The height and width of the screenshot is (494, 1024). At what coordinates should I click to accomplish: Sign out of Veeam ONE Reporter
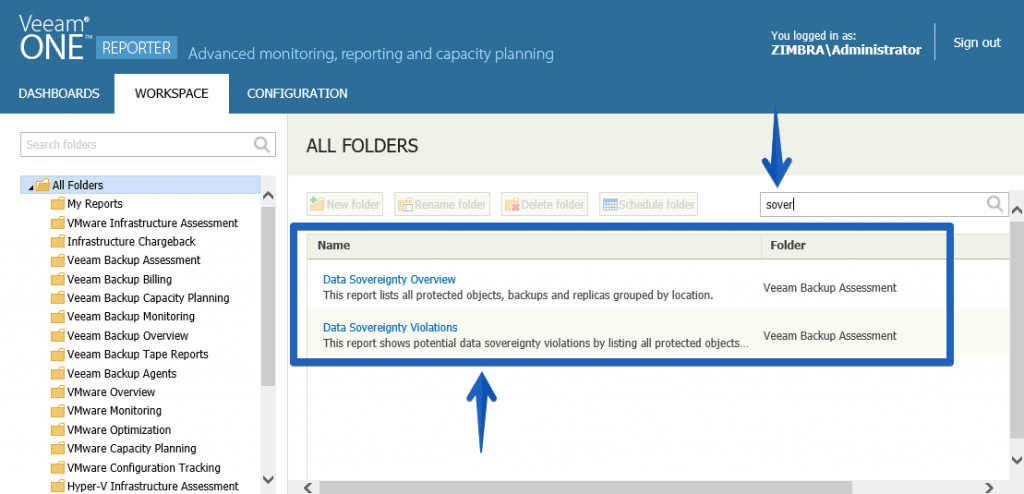point(977,42)
